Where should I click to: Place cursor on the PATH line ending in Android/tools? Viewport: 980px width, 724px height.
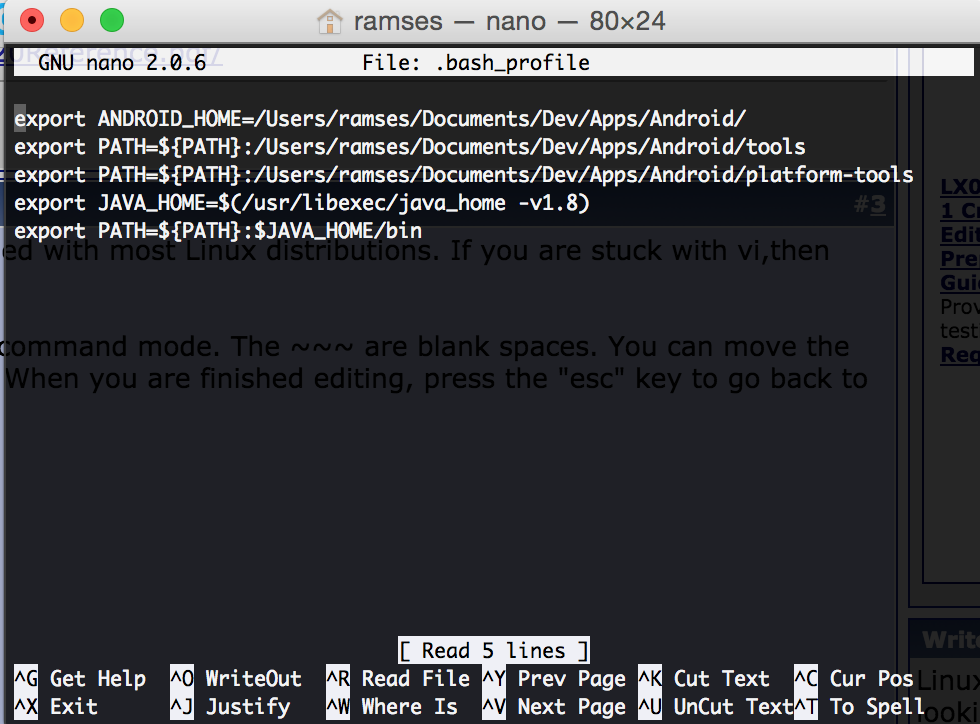click(410, 147)
